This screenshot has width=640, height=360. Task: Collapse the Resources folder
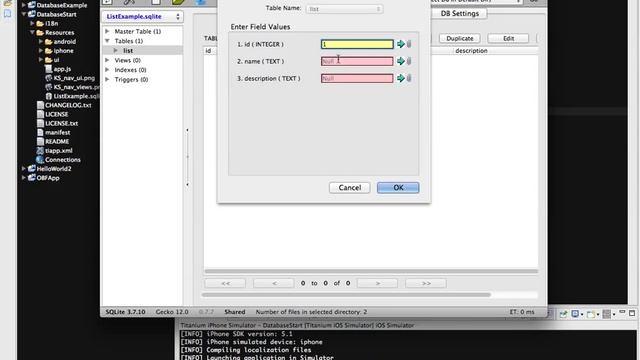[x=32, y=33]
